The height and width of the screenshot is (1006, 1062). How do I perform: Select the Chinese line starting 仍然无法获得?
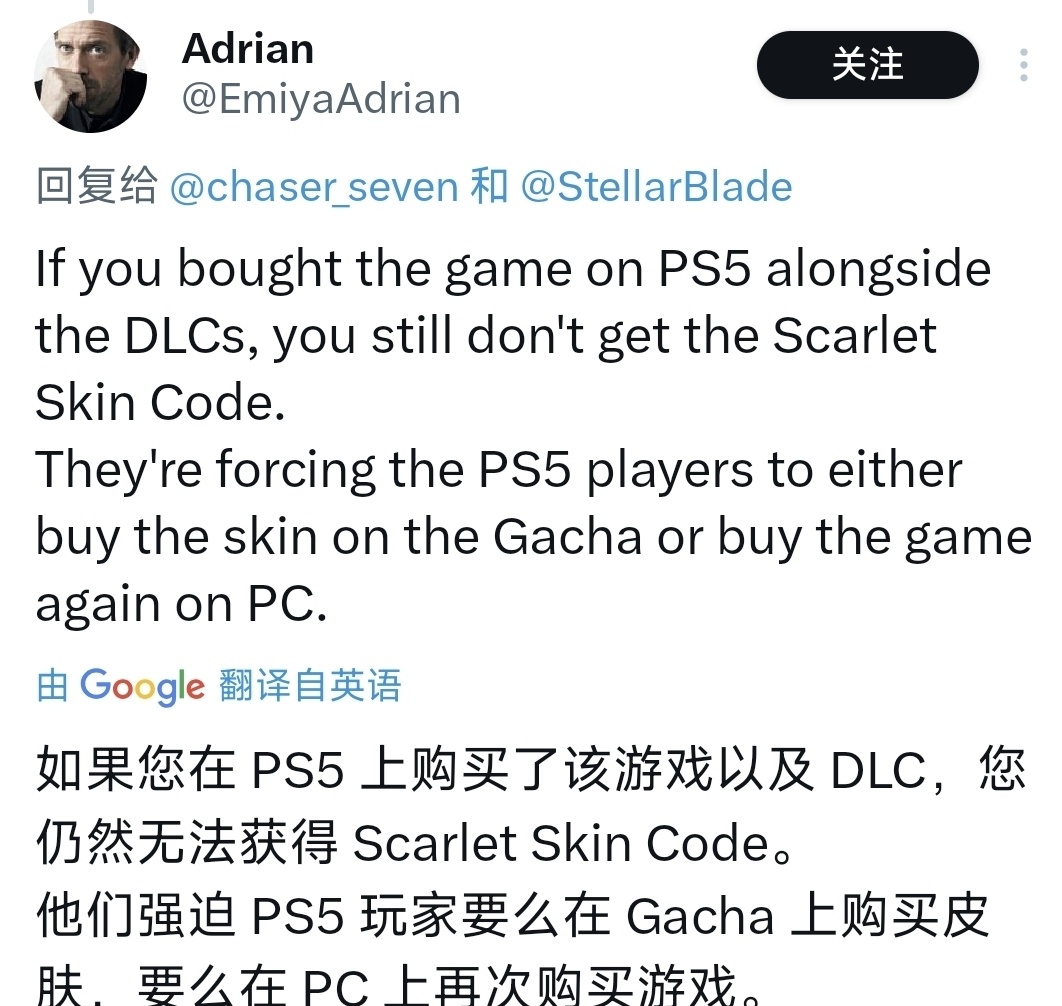[x=415, y=843]
